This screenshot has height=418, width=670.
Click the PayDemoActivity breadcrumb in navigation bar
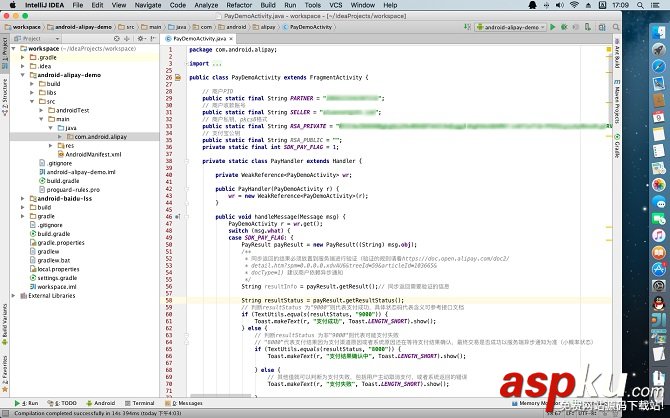pyautogui.click(x=311, y=27)
